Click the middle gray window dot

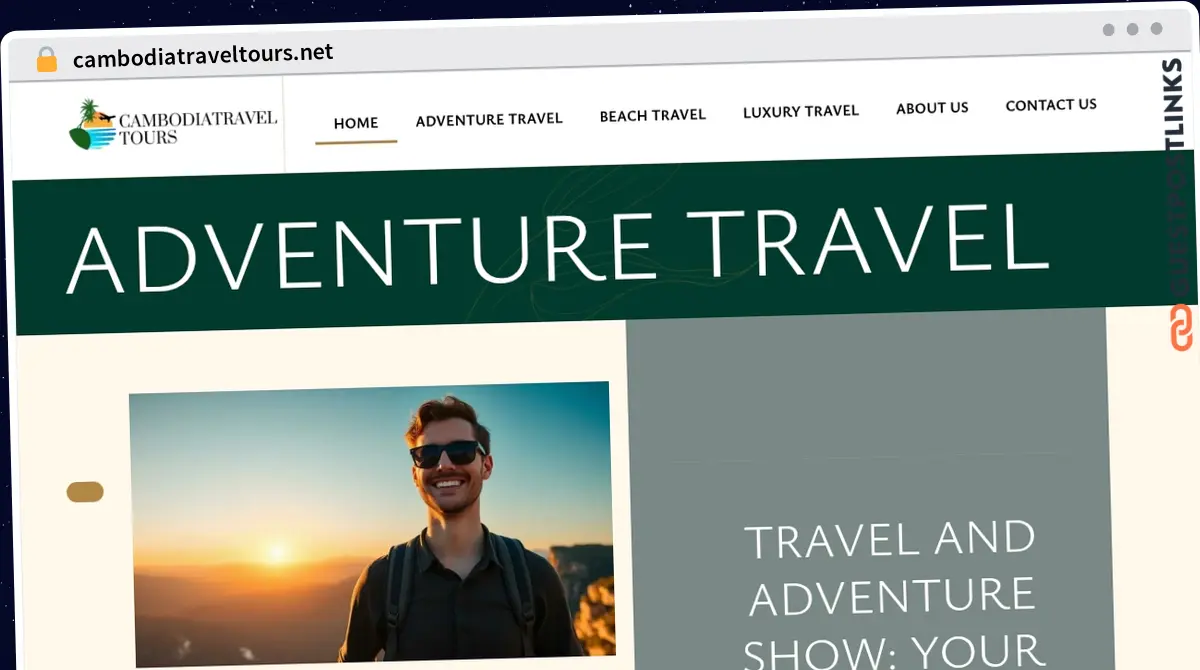click(x=1133, y=29)
